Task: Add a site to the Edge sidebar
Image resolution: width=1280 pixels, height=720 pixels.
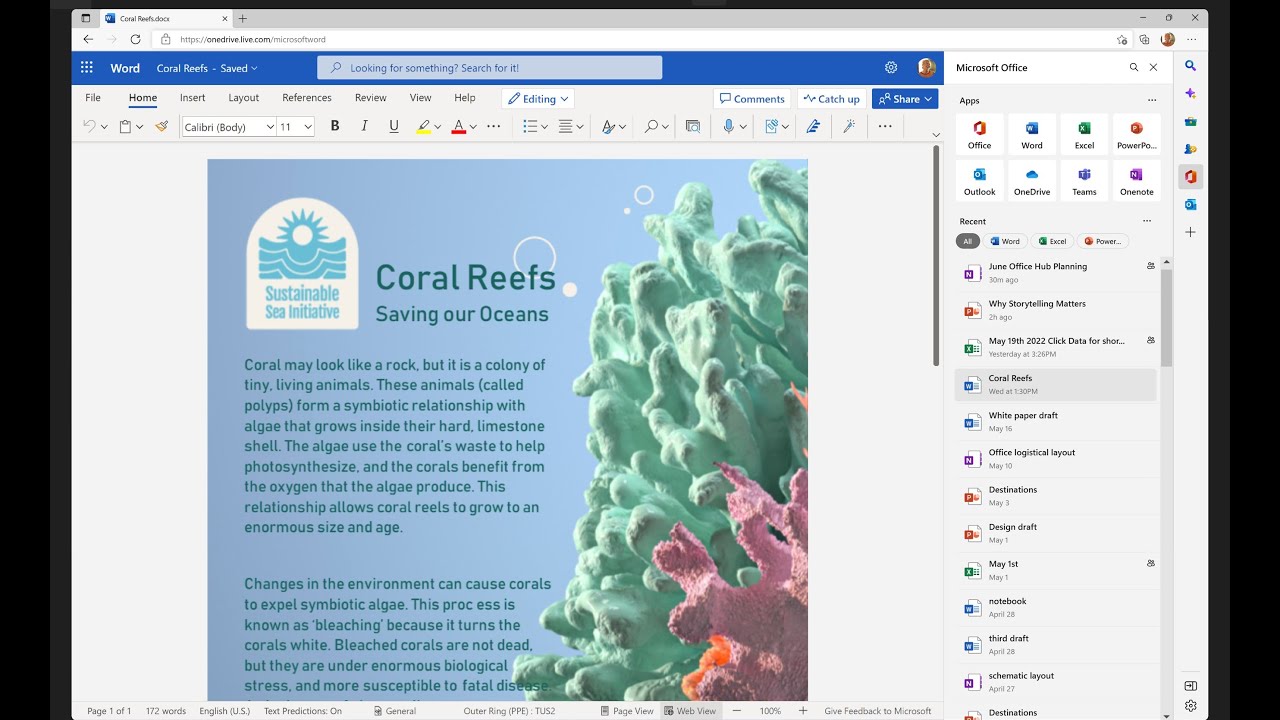Action: 1190,232
